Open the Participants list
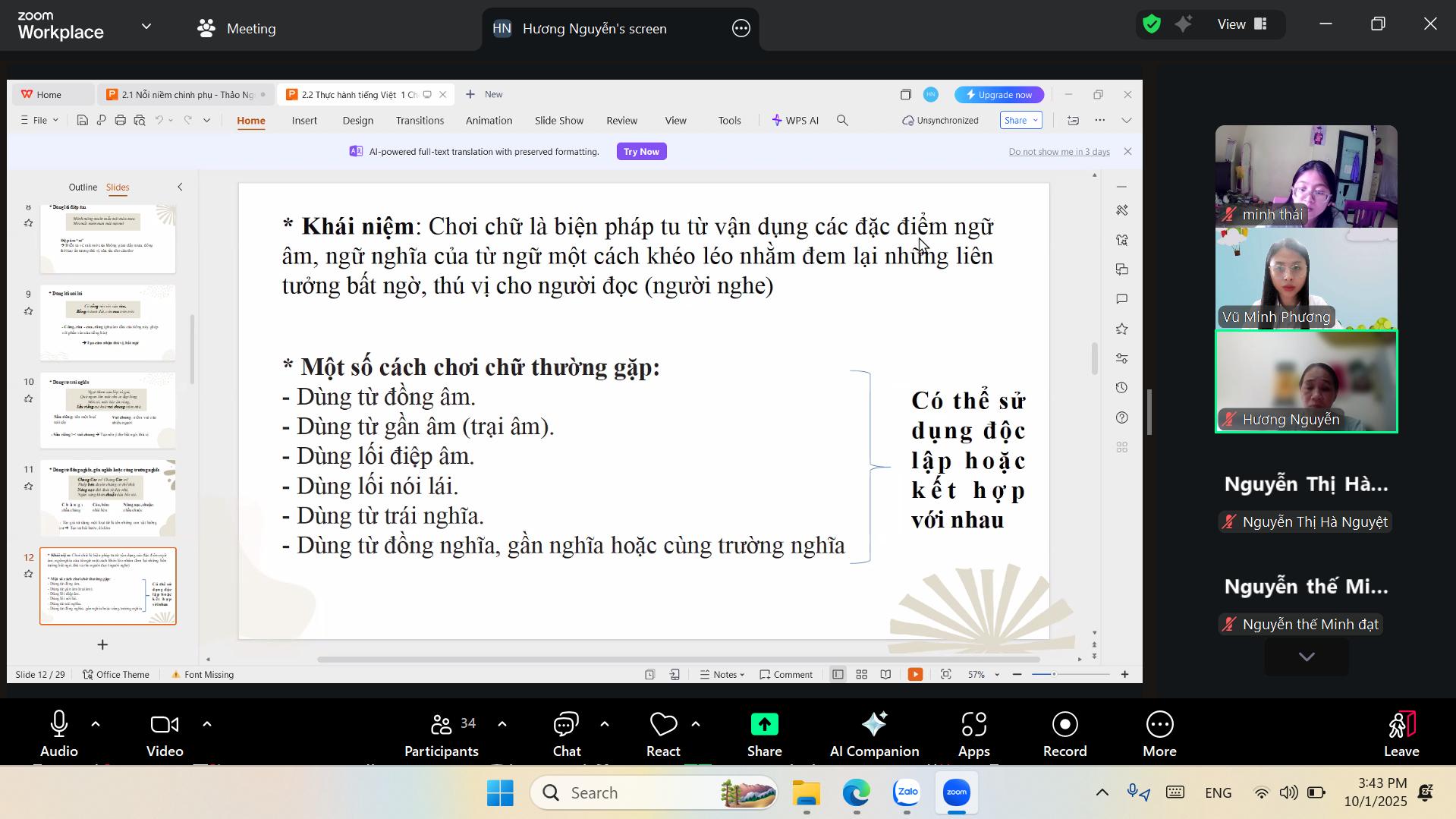 (441, 733)
